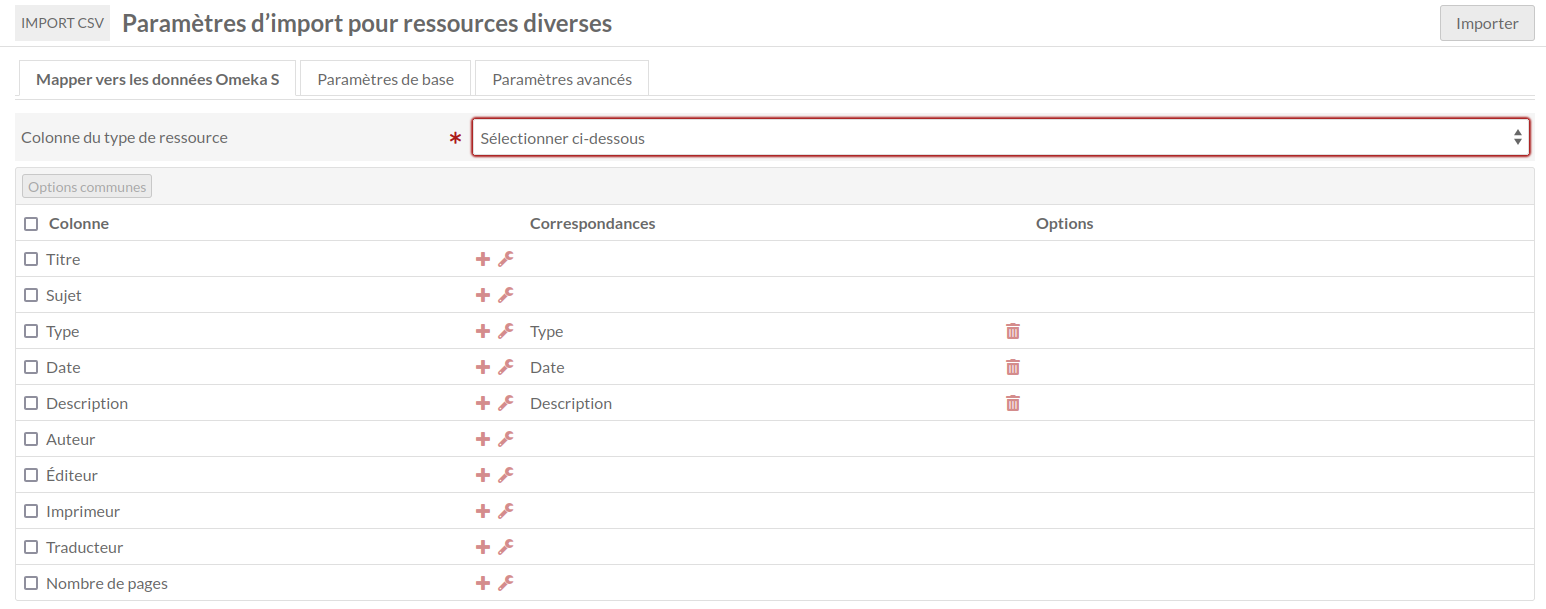The image size is (1546, 609).
Task: Delete the Type mapping with trash icon
Action: [x=1013, y=331]
